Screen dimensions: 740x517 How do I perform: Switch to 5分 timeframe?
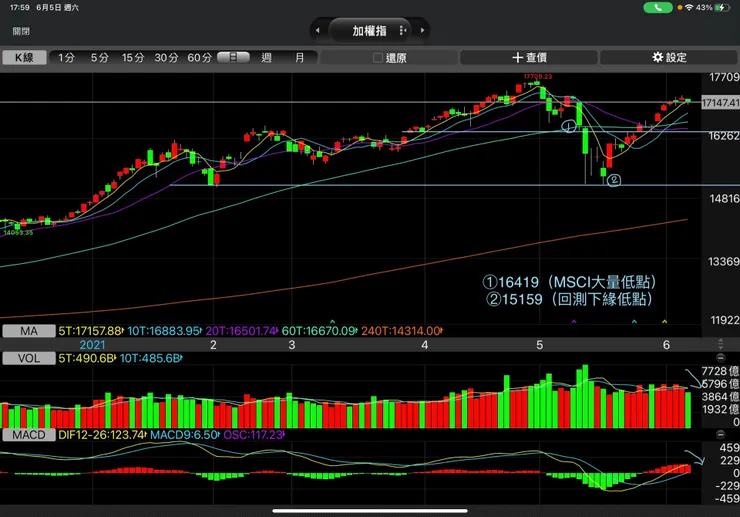click(100, 58)
